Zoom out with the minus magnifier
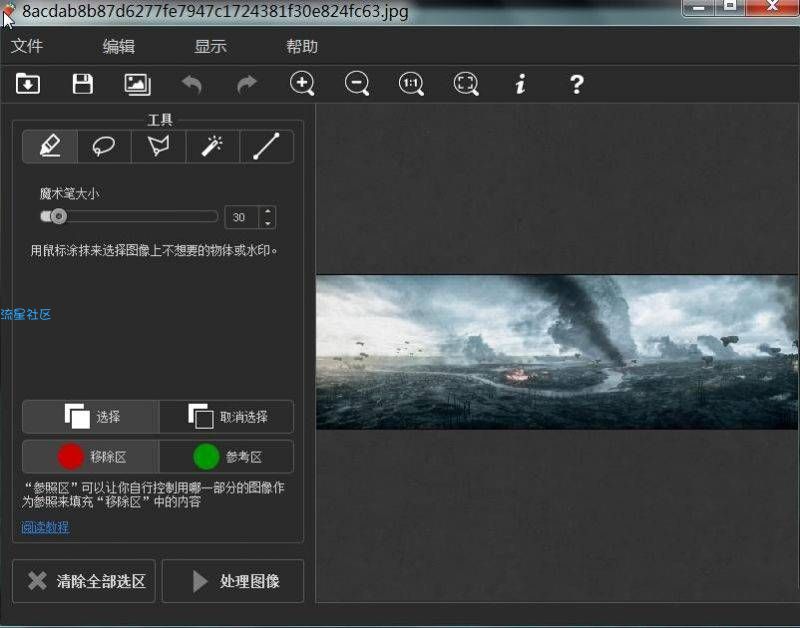Viewport: 800px width, 628px height. pos(357,83)
